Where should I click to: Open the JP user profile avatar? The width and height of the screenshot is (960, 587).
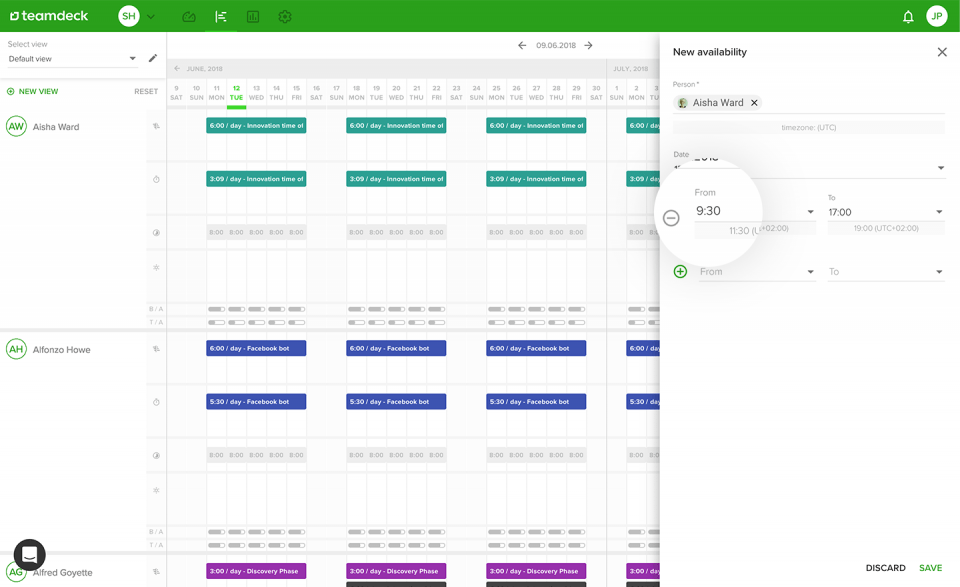click(937, 16)
